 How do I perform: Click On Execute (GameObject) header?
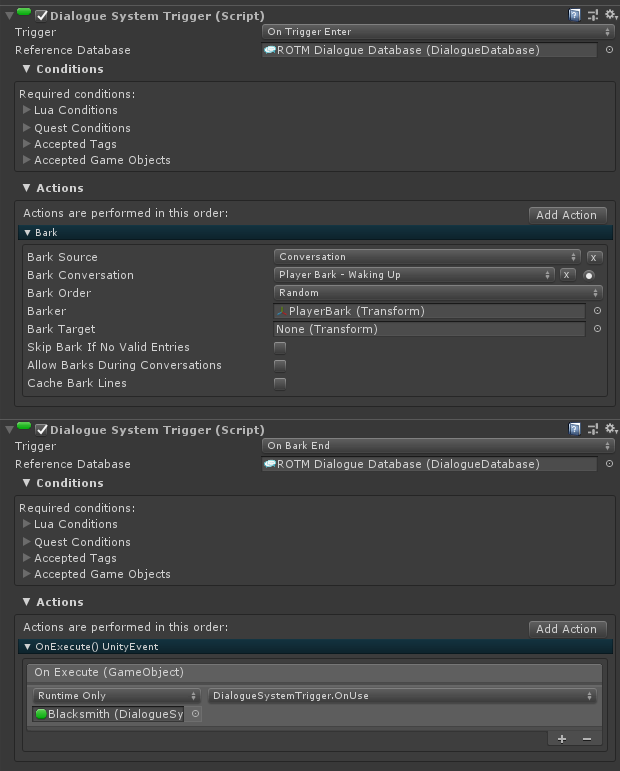[315, 673]
